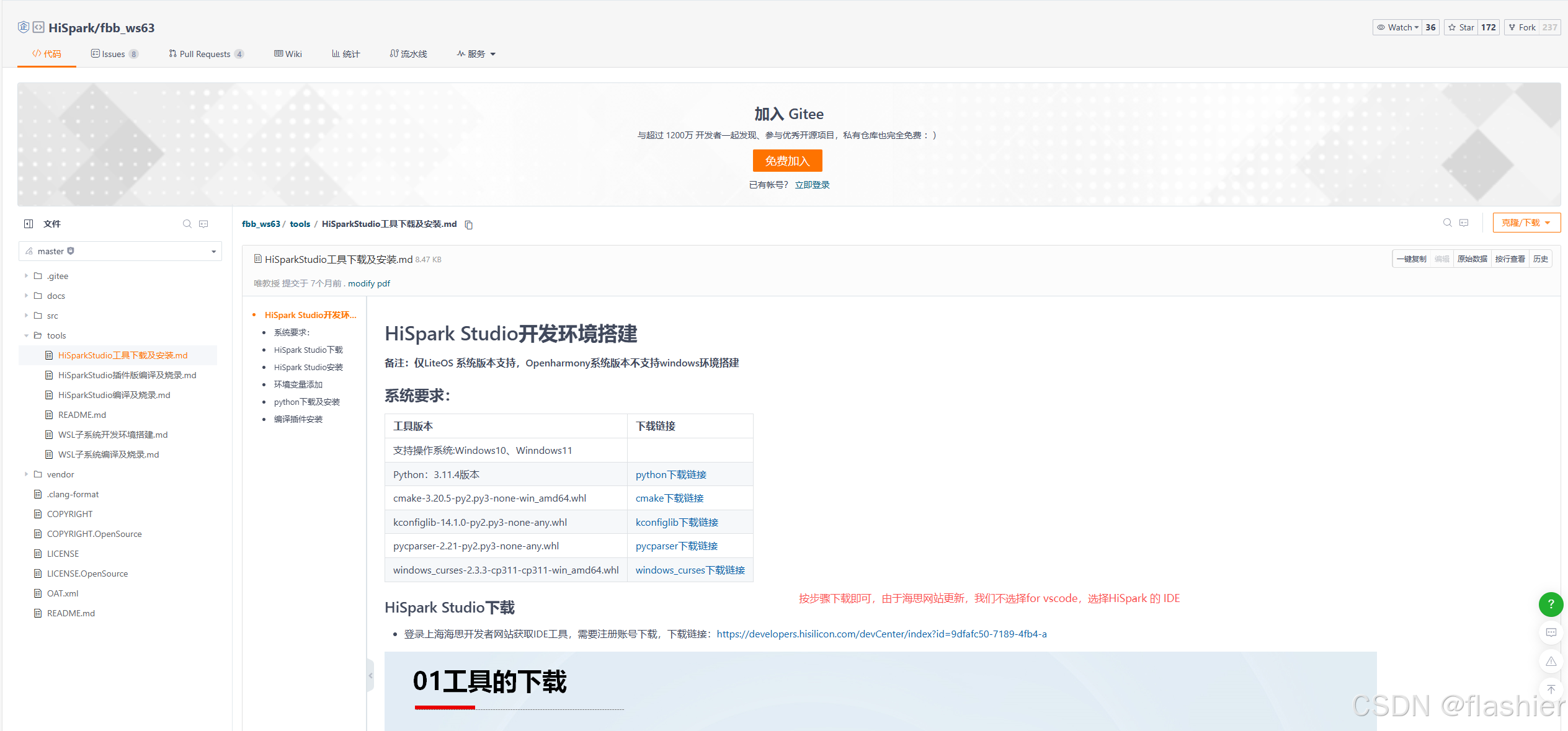Viewport: 1568px width, 731px height.
Task: Toggle the sidebar collapse handle beside the article
Action: pos(370,675)
